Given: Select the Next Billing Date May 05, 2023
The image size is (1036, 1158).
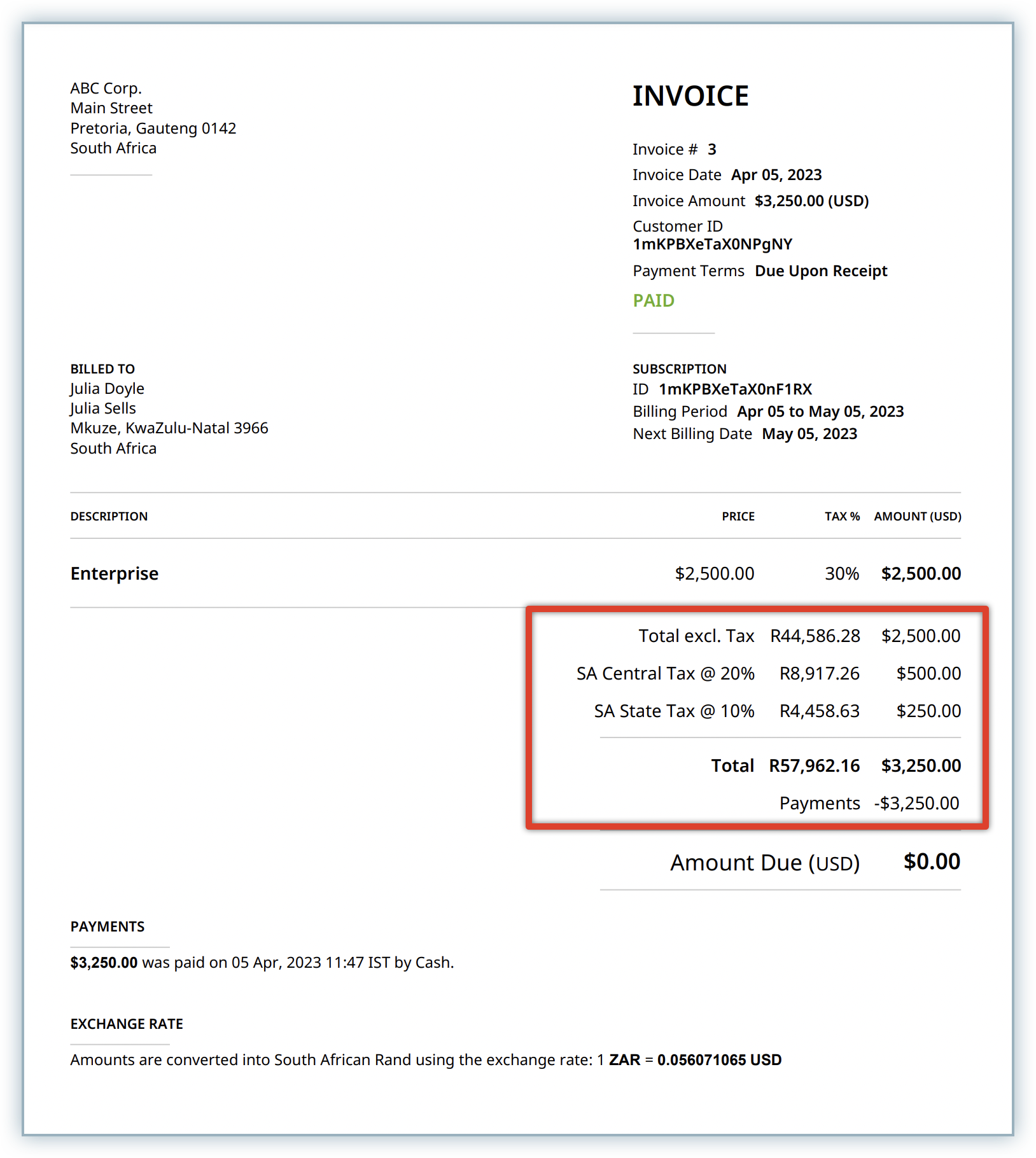Looking at the screenshot, I should 809,434.
